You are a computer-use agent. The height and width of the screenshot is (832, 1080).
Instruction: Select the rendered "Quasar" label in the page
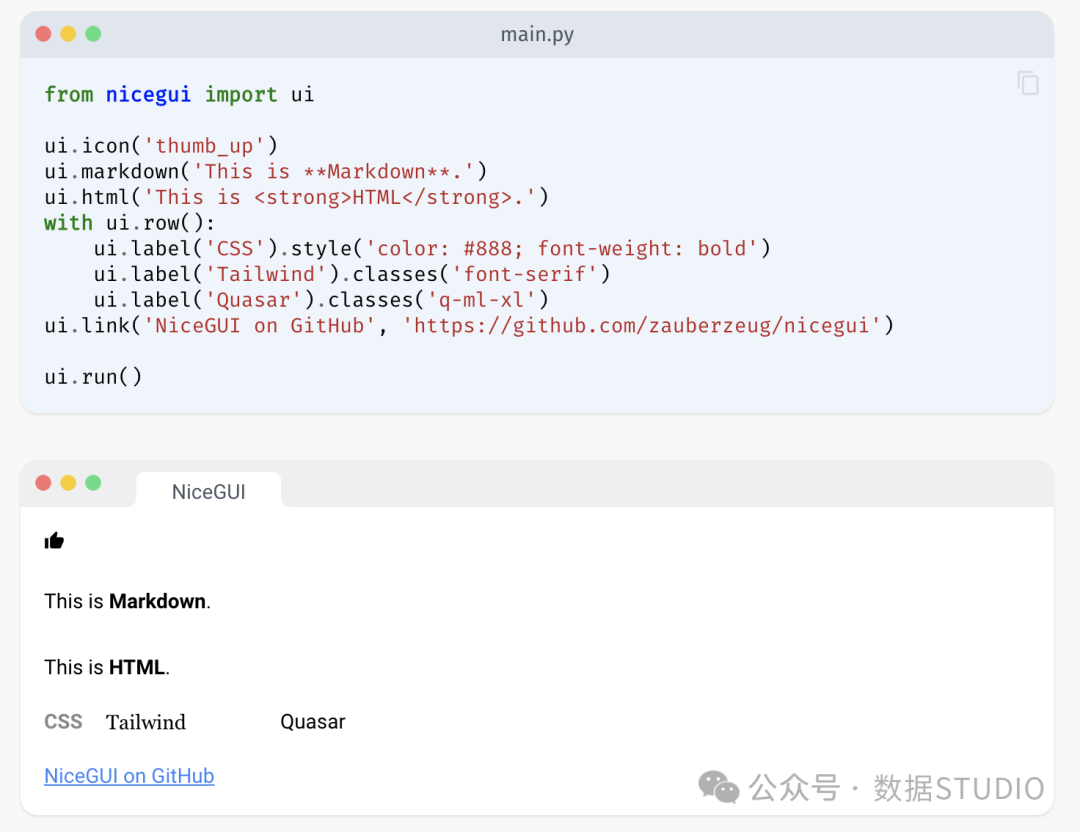point(313,722)
